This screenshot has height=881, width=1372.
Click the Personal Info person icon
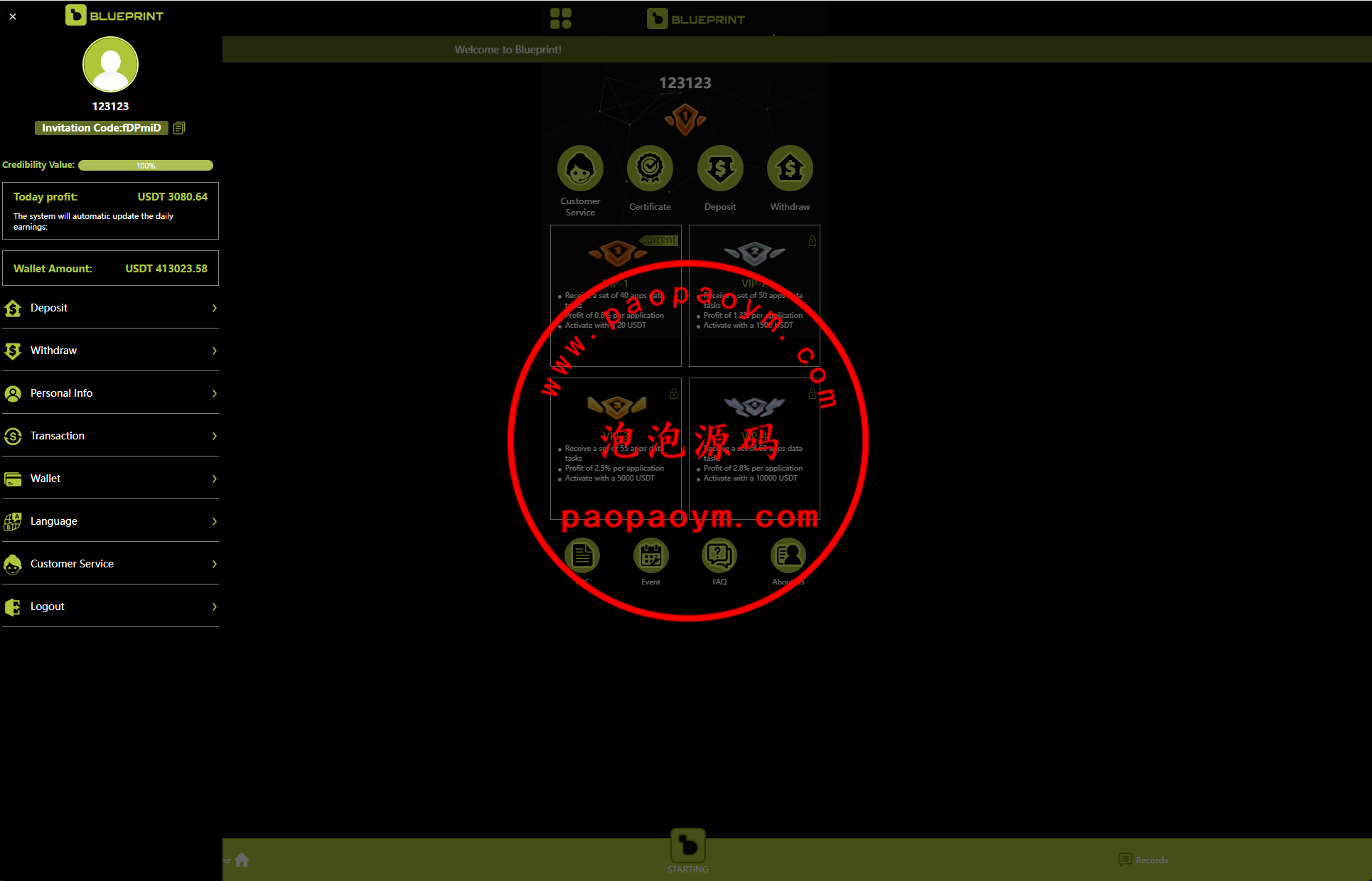(x=13, y=393)
